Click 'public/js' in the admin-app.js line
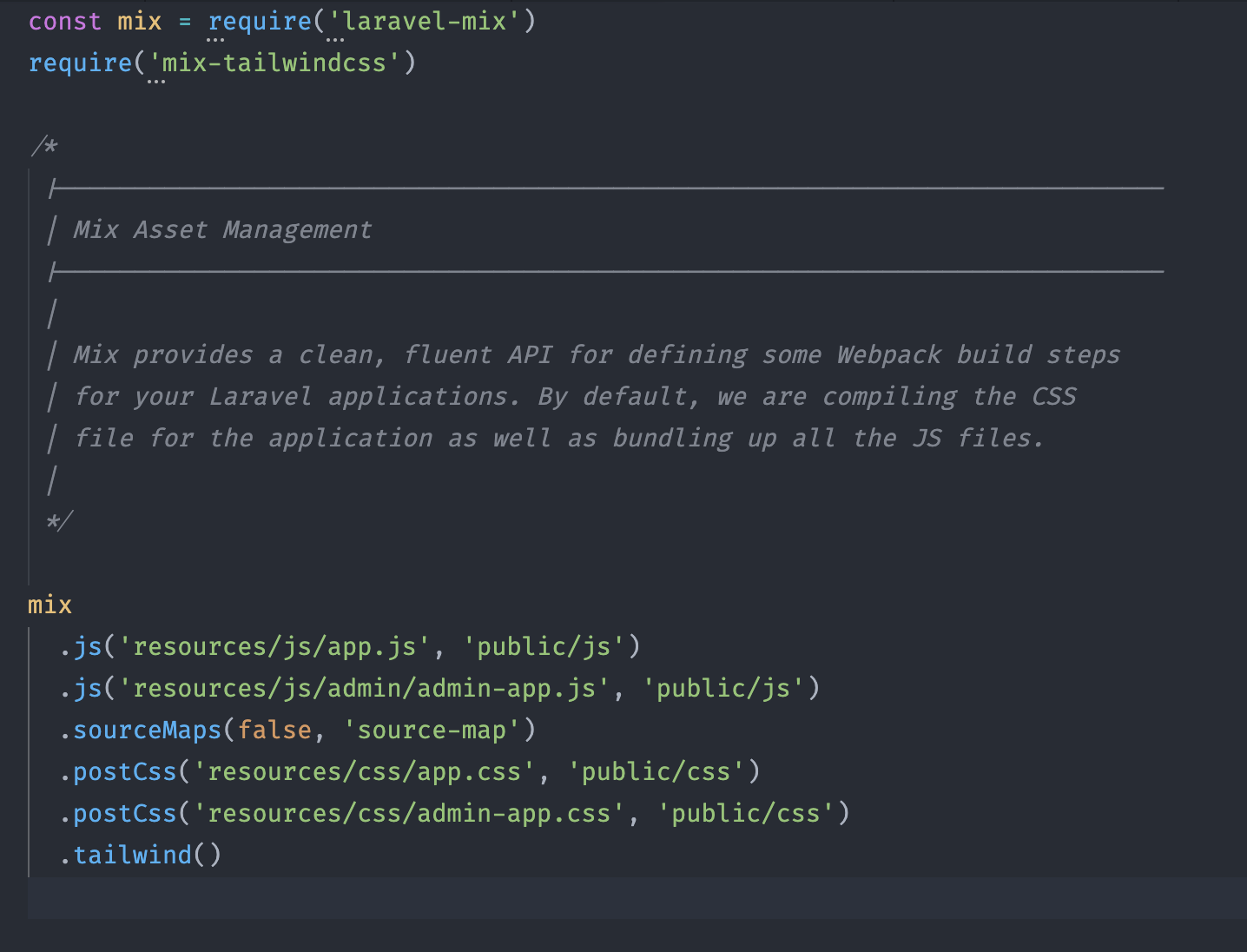 [x=723, y=688]
